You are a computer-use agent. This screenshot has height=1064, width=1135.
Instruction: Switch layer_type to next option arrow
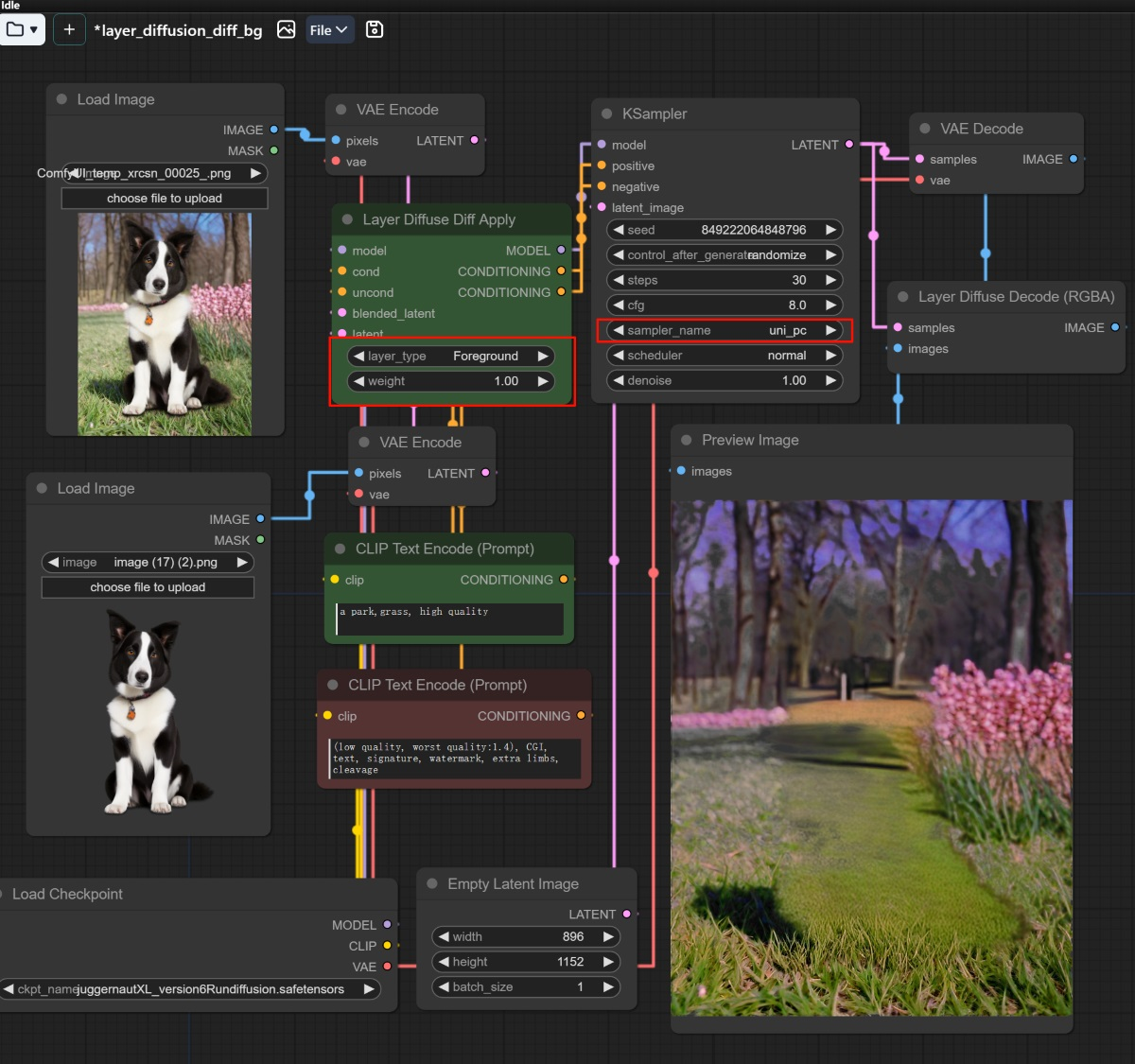(x=543, y=356)
